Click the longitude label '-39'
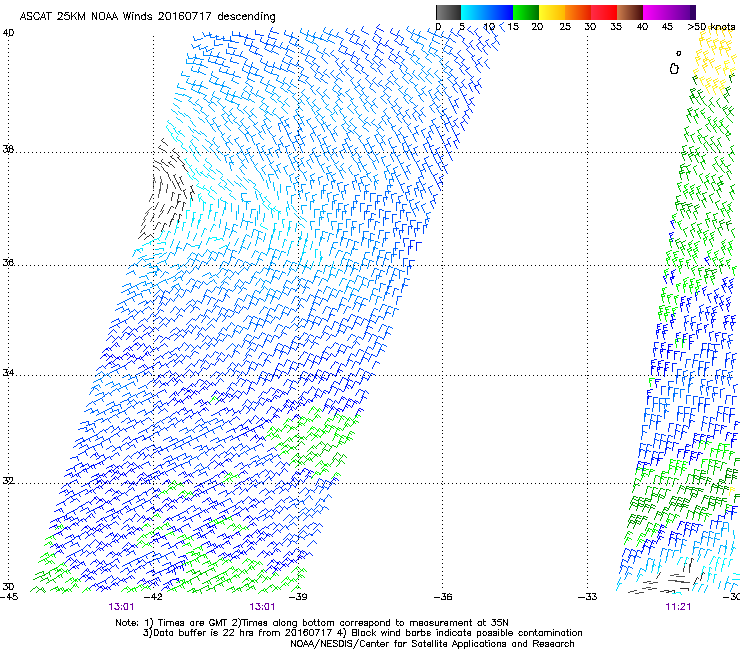This screenshot has height=650, width=740. (298, 597)
